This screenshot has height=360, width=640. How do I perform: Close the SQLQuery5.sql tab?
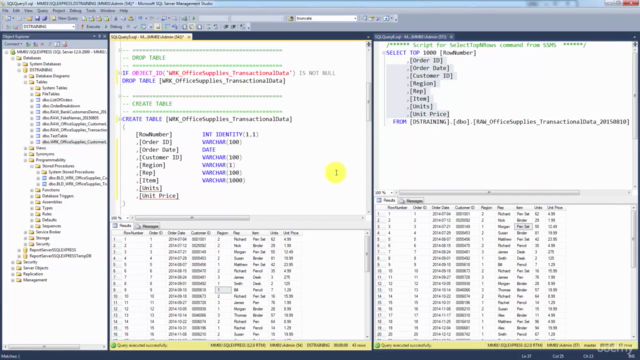tap(189, 37)
